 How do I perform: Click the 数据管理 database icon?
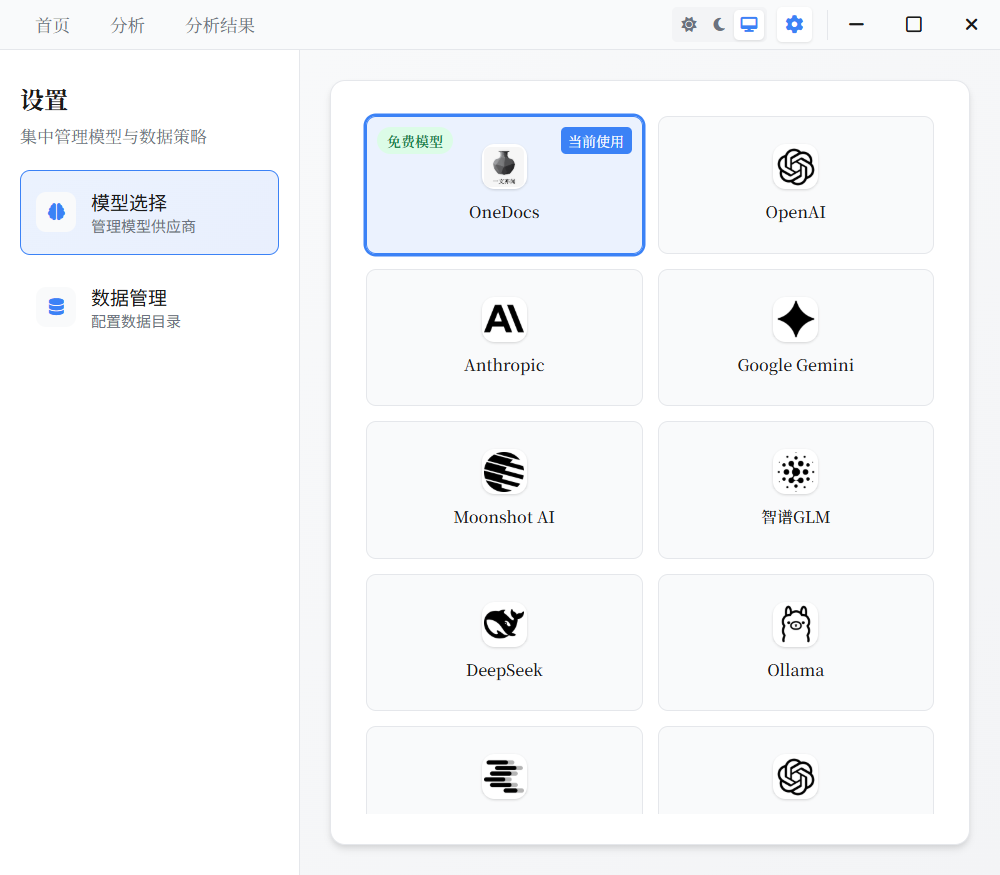pos(55,307)
